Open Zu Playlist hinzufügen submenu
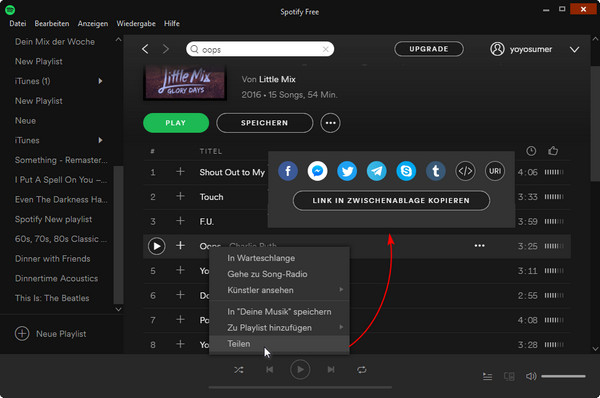600x398 pixels. (279, 328)
